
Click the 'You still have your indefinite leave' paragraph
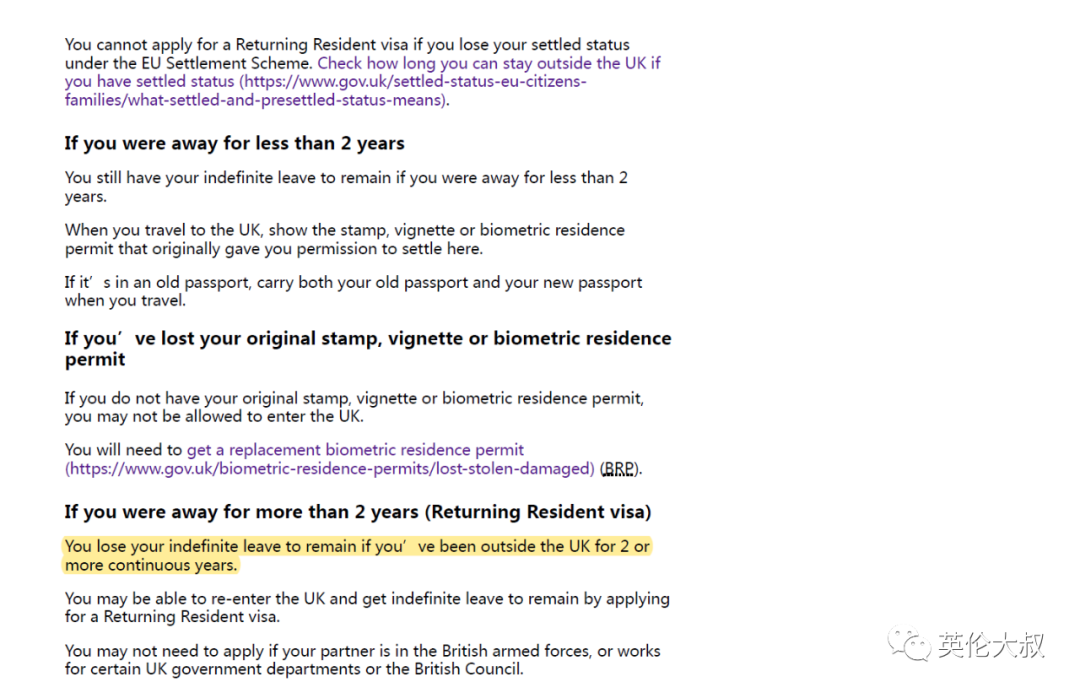346,187
